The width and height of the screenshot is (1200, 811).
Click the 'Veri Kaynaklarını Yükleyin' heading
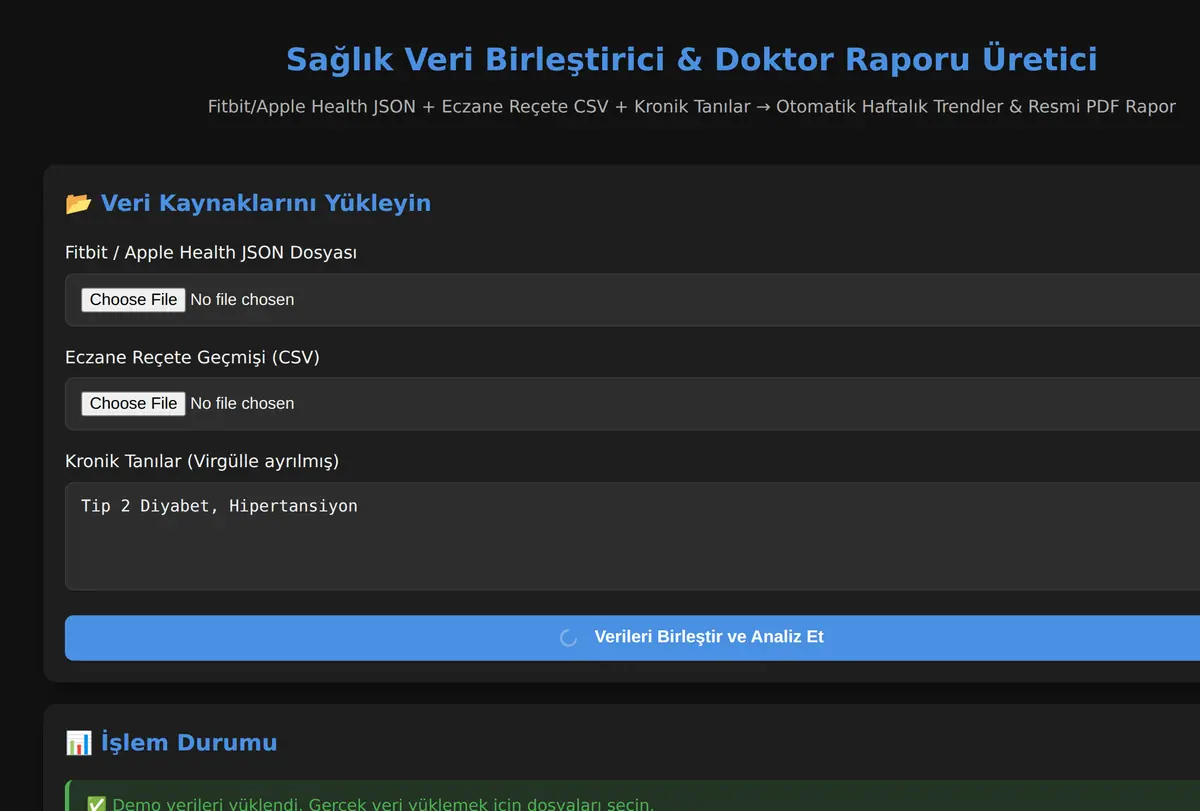pos(266,204)
